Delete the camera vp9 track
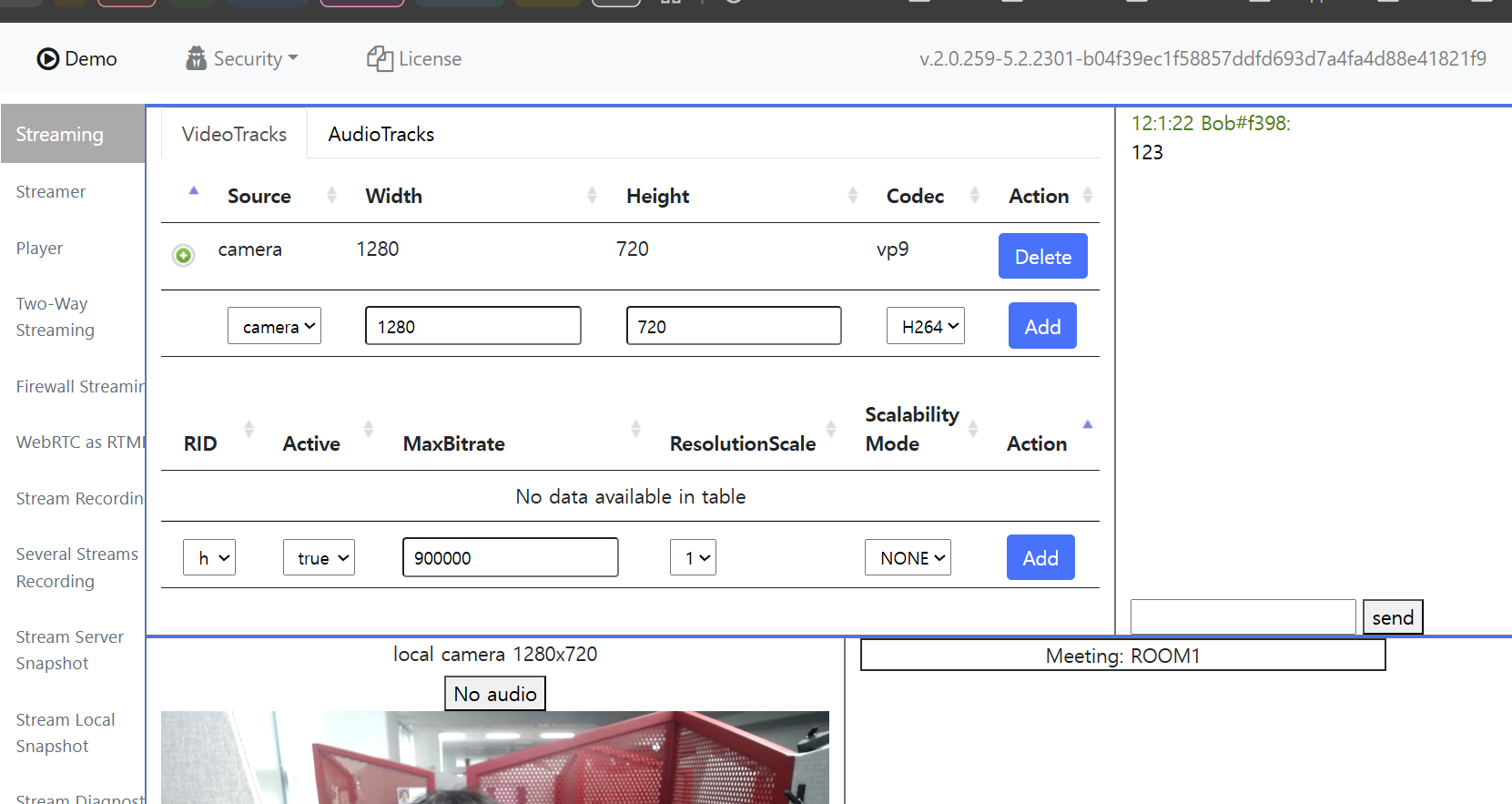Screen dimensions: 1512x804 [1043, 257]
